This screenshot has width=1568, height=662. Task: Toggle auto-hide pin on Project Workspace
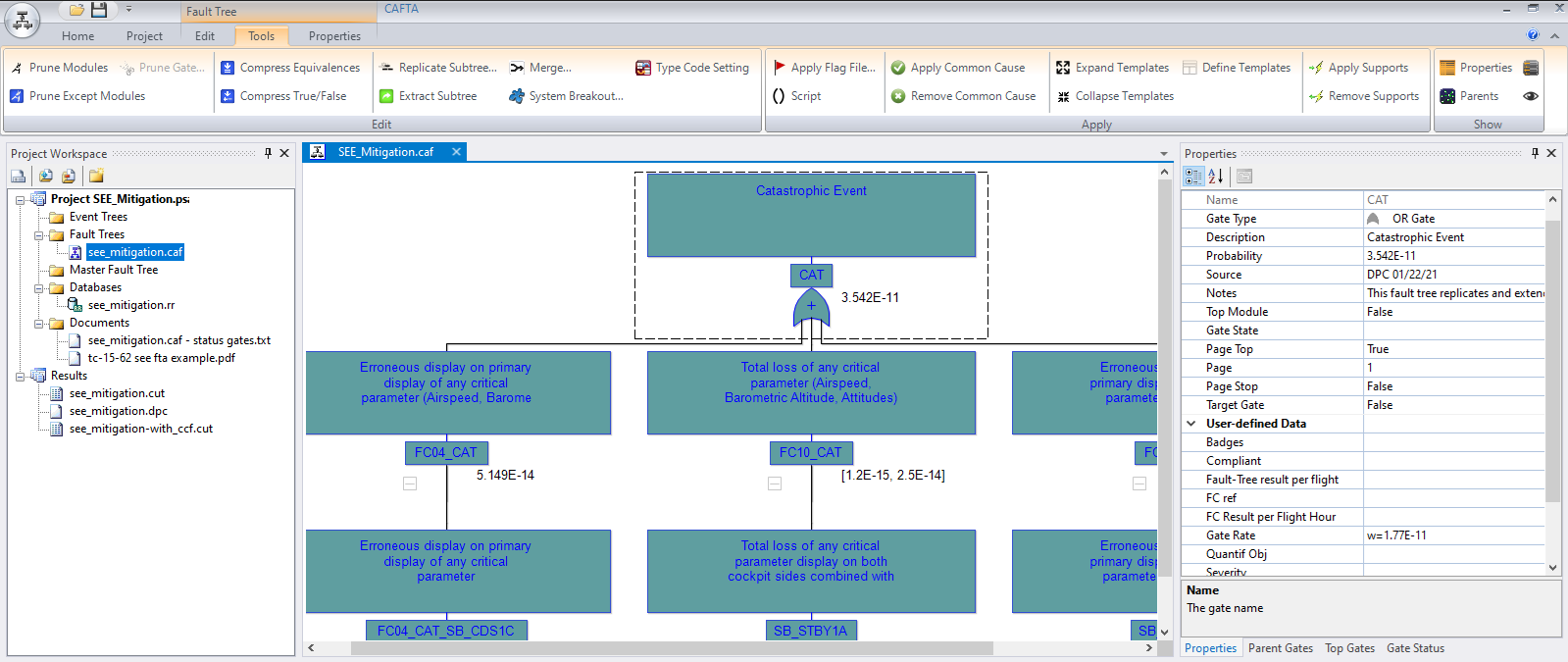tap(268, 153)
